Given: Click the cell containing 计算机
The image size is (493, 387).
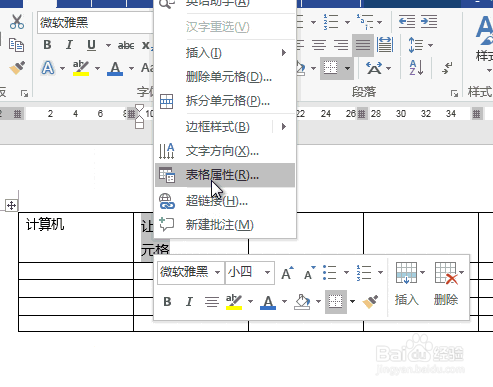Looking at the screenshot, I should tap(76, 237).
